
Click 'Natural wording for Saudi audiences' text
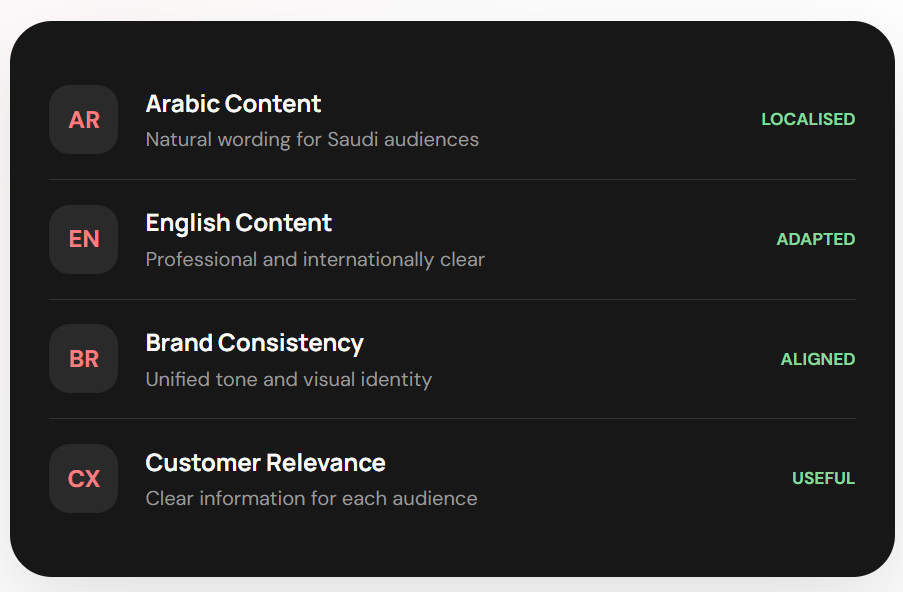312,140
